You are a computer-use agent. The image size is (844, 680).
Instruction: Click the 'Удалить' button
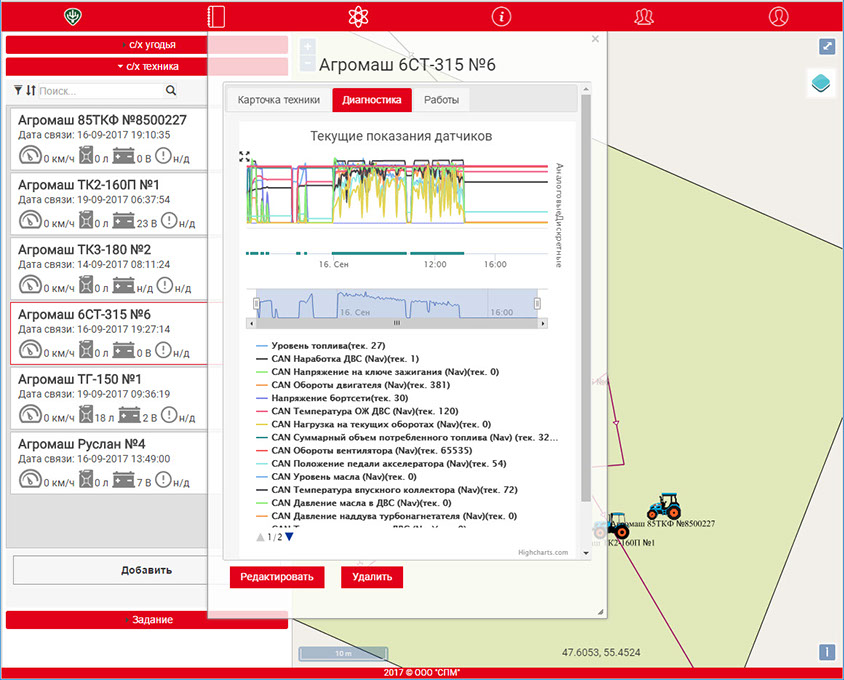tap(372, 577)
